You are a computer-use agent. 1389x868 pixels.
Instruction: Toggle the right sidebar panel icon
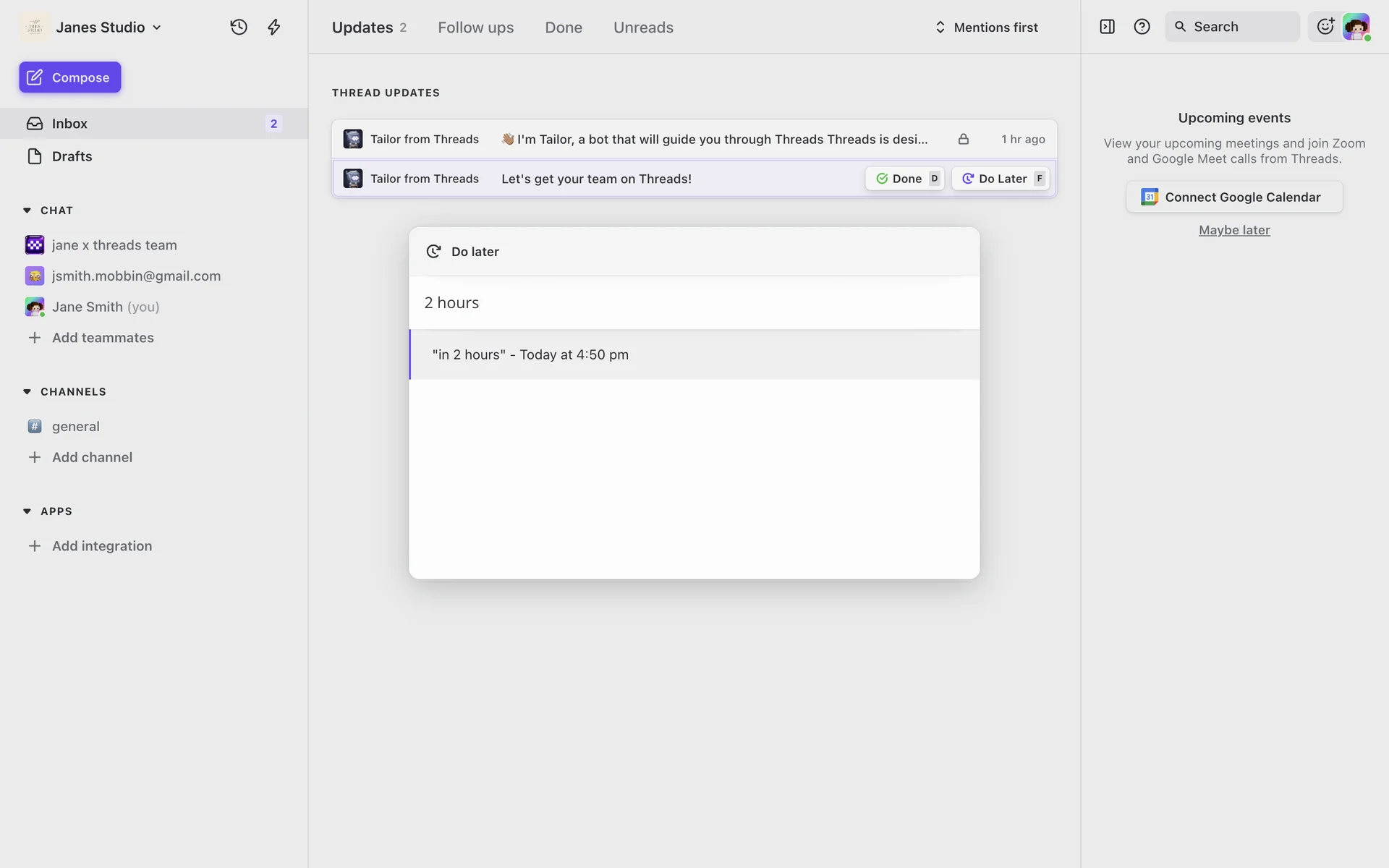coord(1107,27)
